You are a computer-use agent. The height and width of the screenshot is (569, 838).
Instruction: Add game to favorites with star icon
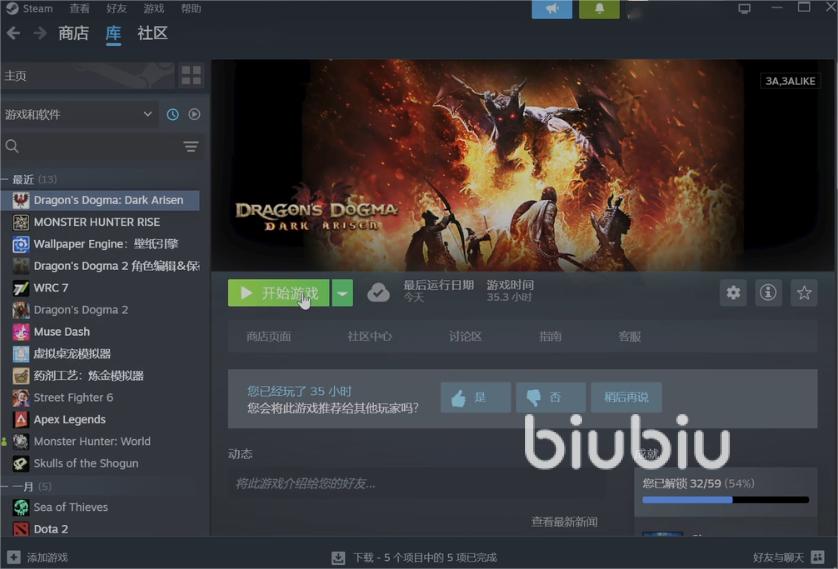pyautogui.click(x=804, y=293)
